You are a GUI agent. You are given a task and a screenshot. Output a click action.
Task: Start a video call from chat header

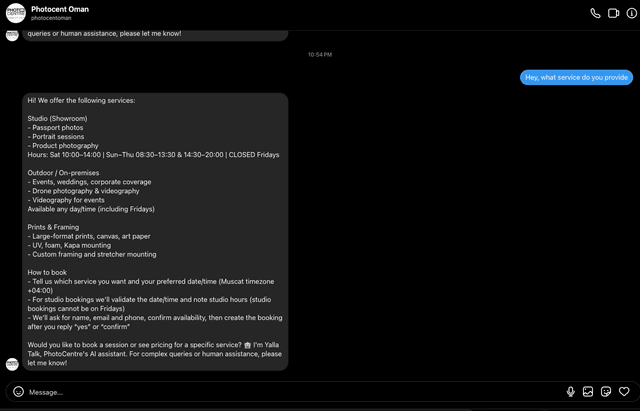612,13
